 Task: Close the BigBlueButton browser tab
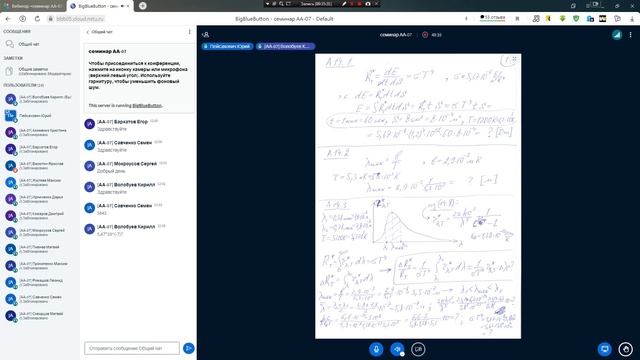tap(128, 6)
